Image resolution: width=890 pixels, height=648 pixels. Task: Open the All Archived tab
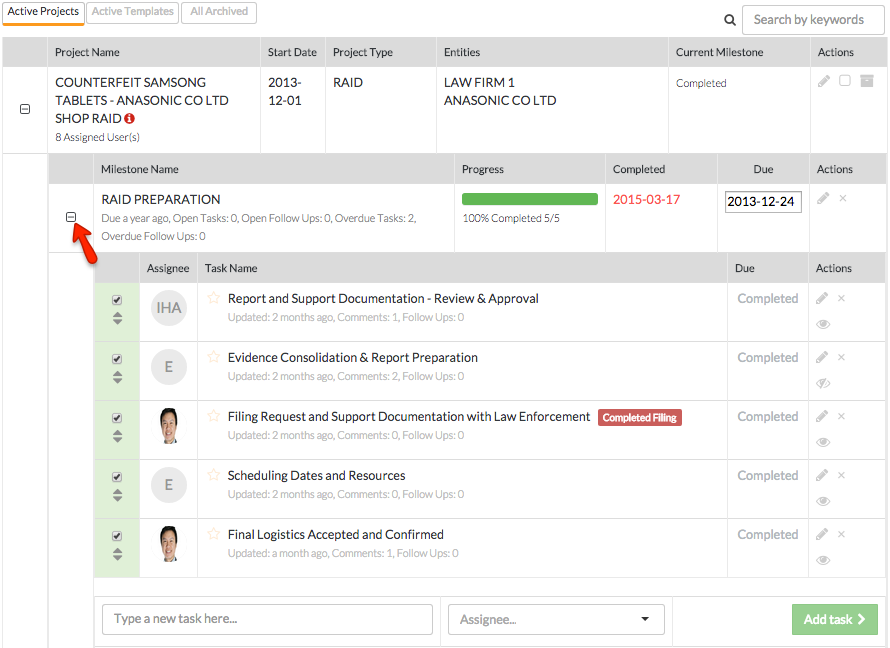[218, 12]
